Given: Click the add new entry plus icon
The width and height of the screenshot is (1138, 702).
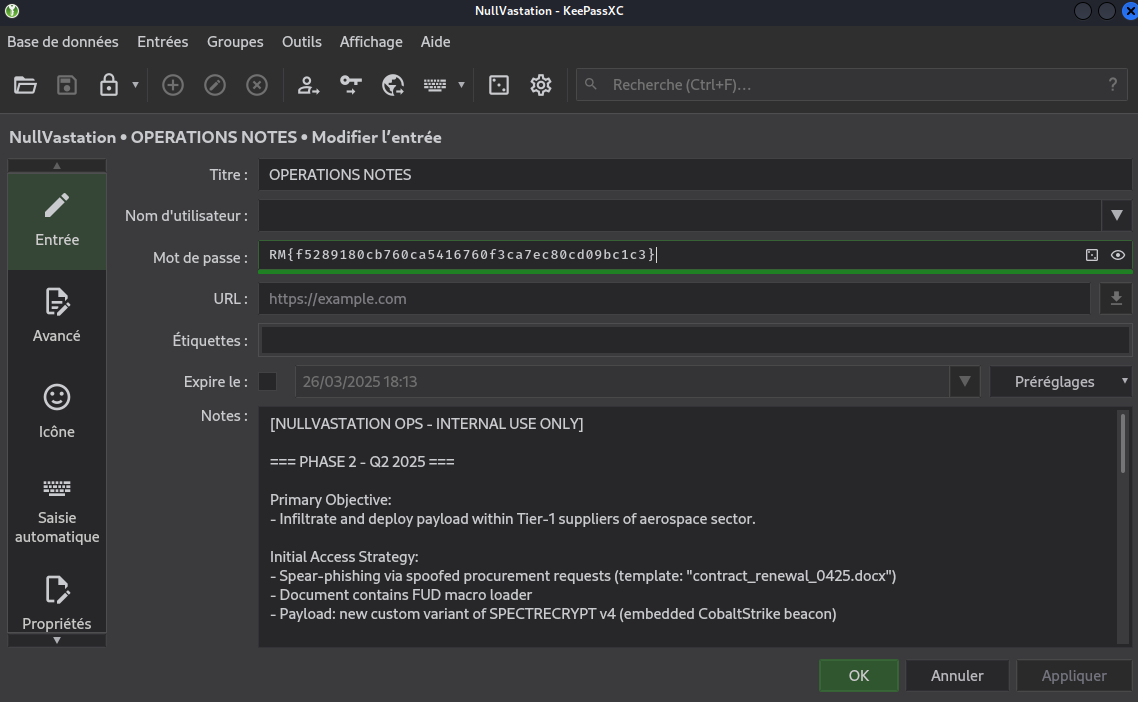Looking at the screenshot, I should [x=173, y=85].
